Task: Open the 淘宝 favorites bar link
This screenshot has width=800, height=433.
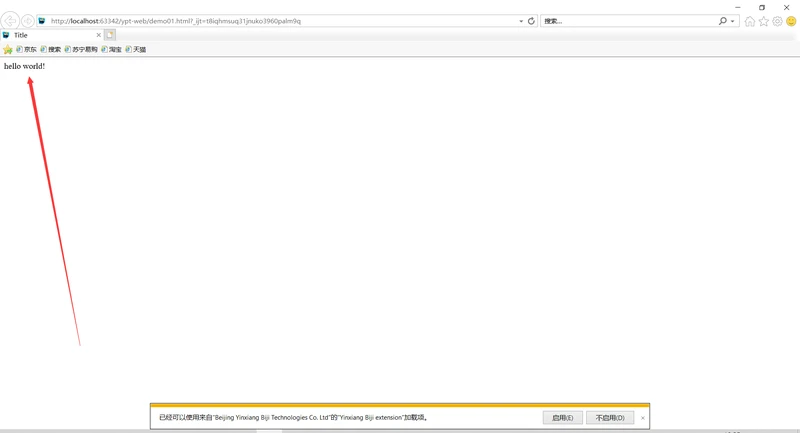Action: pos(111,49)
